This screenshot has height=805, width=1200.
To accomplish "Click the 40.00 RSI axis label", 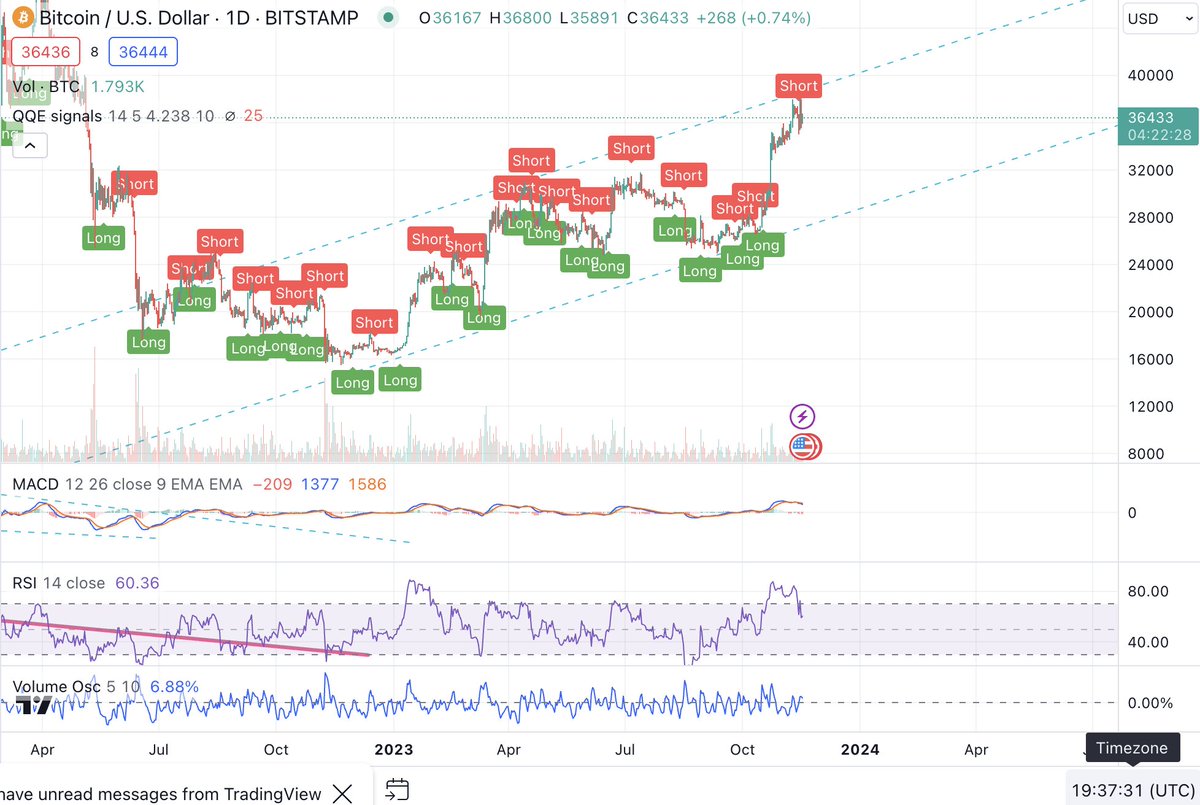I will tap(1148, 642).
